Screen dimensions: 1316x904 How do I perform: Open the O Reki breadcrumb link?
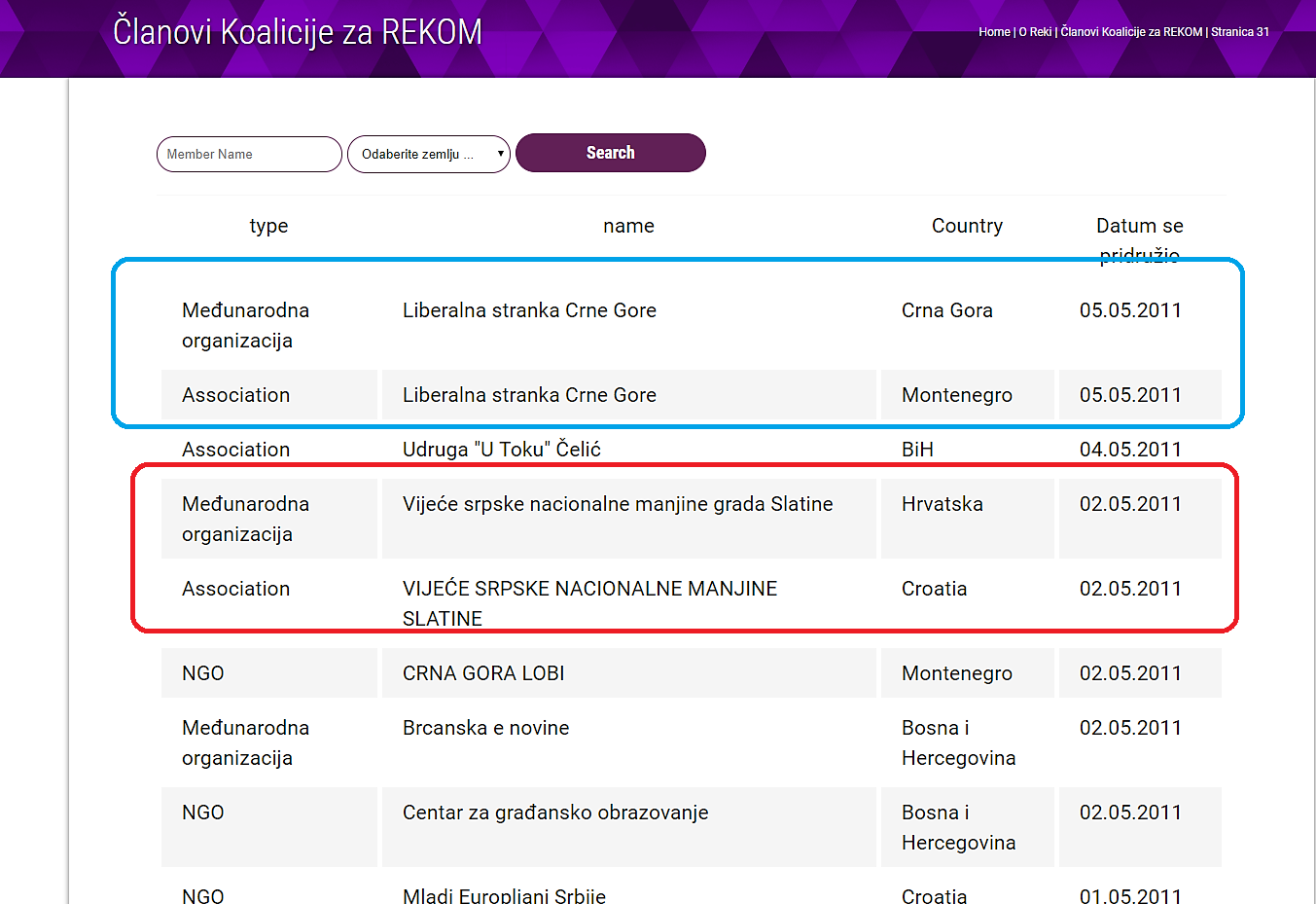pos(1035,32)
